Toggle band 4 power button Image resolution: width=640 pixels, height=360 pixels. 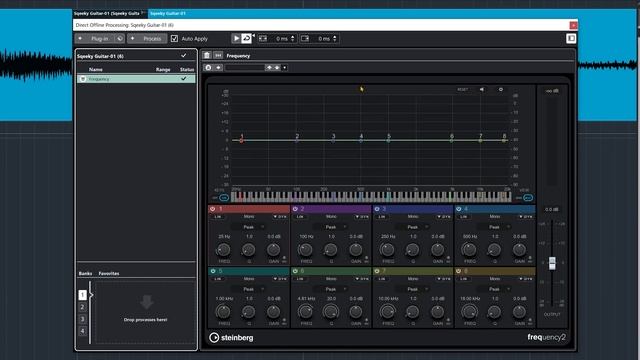tap(459, 209)
